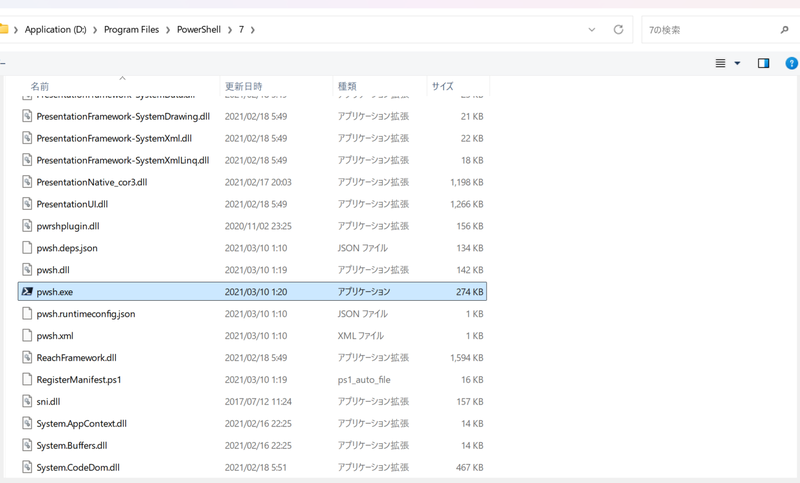Select file name System.AppContext.dll

[81, 423]
